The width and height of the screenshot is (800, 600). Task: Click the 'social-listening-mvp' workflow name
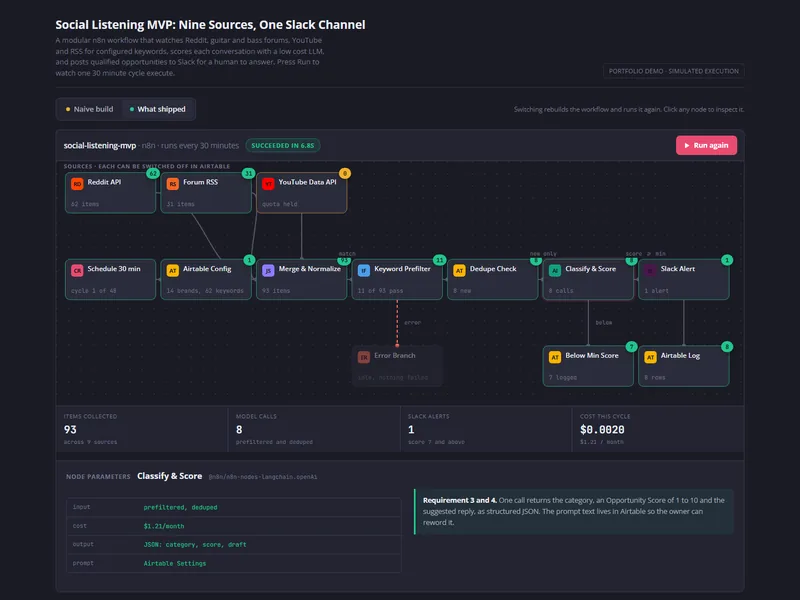pos(100,145)
